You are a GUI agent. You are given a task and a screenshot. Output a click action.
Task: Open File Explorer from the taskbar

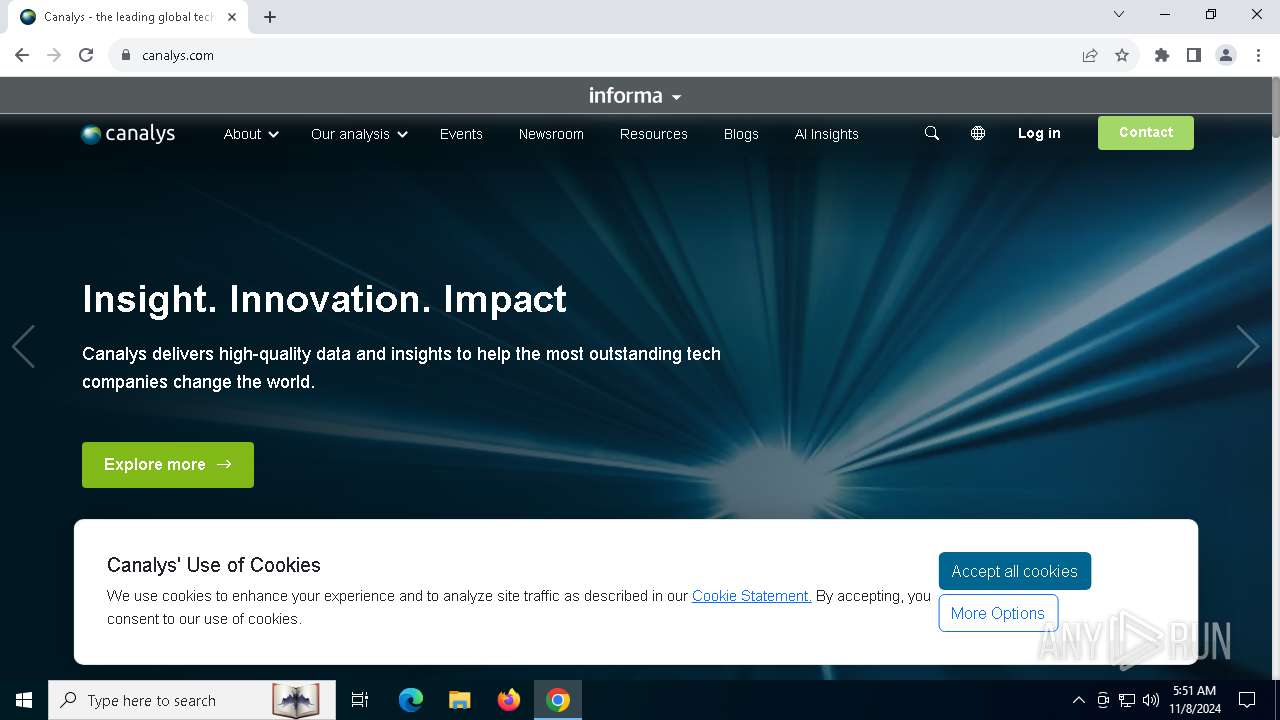(x=460, y=700)
